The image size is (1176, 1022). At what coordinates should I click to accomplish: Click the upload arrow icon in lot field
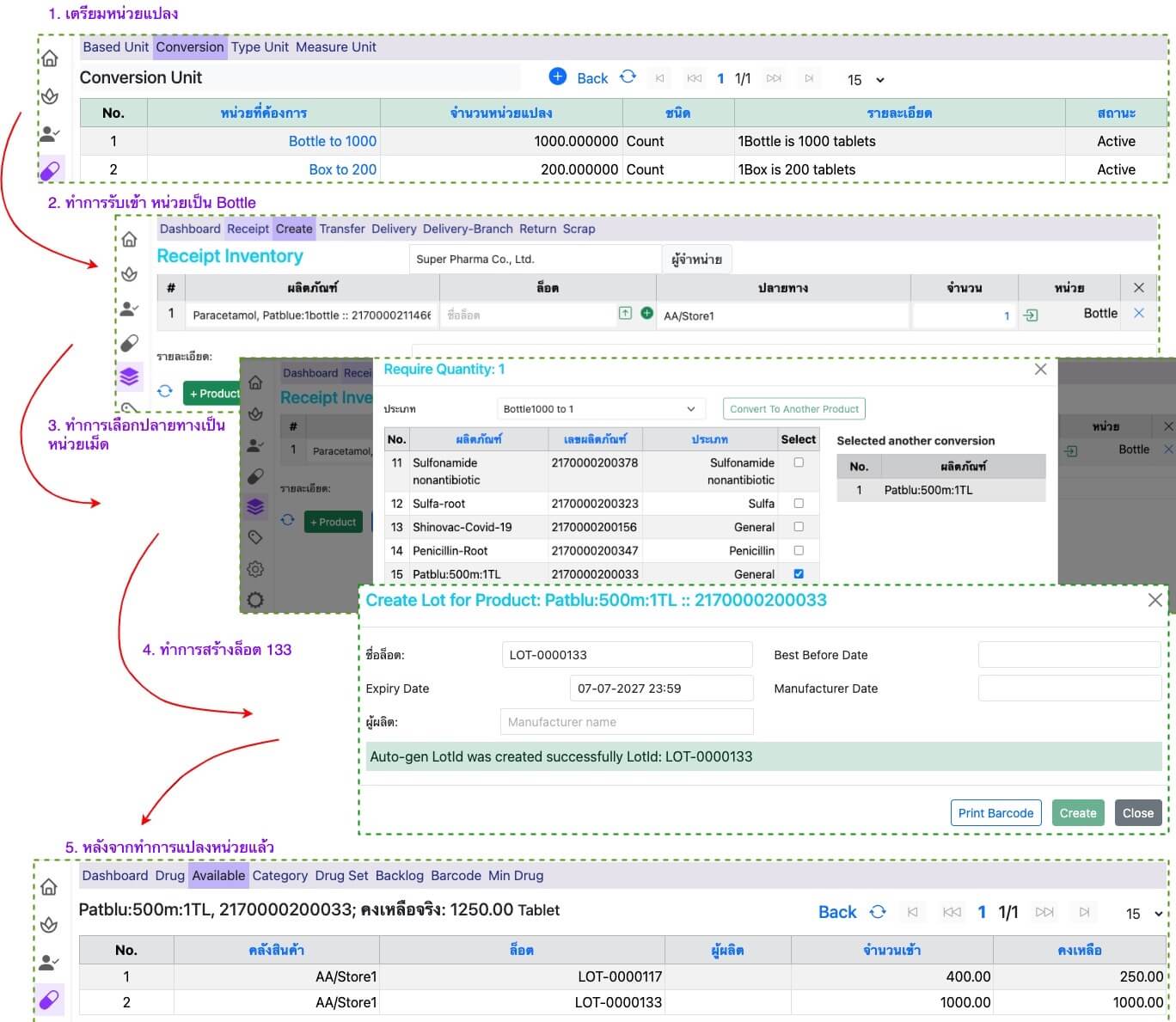click(625, 314)
